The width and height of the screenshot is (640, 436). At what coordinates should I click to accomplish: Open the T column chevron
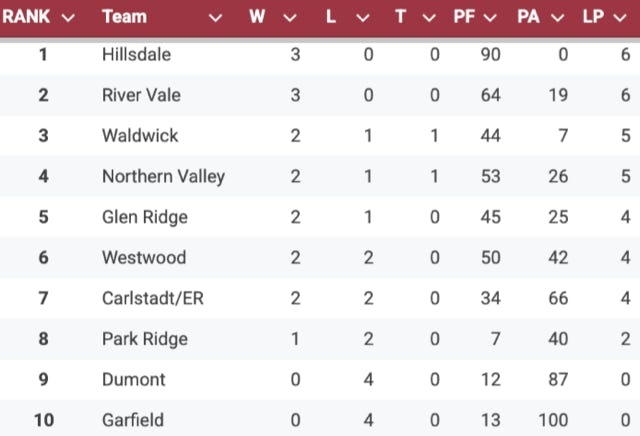[x=429, y=18]
